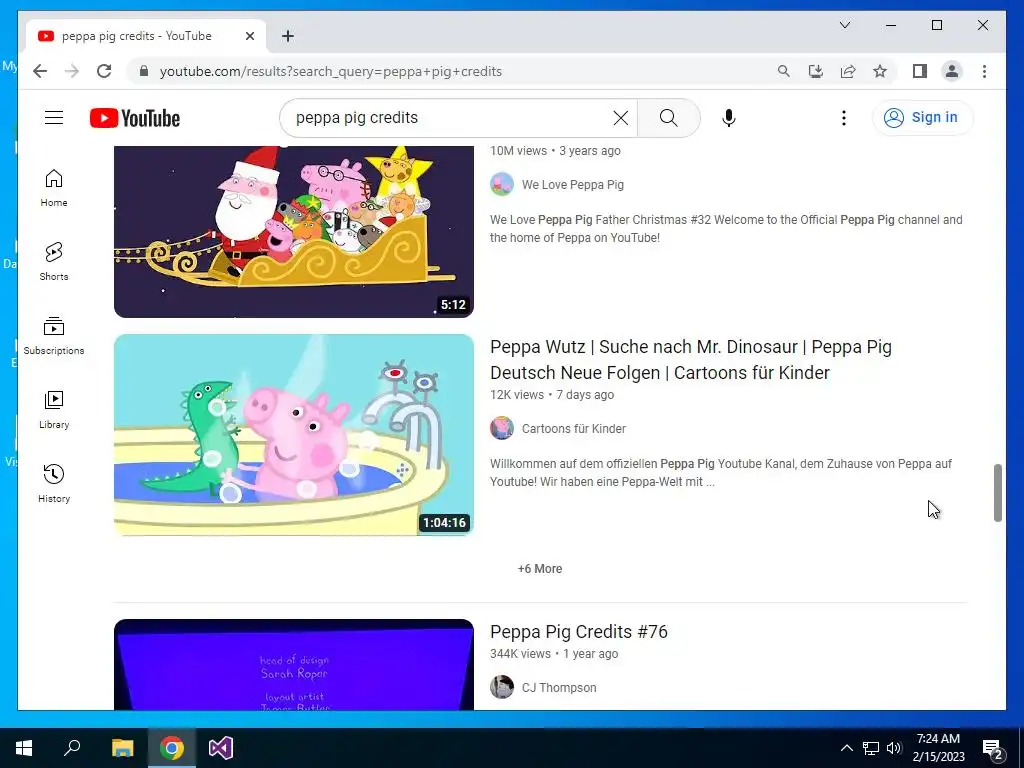Go back with the browser back arrow
Screen dimensions: 1024x768
coord(40,71)
